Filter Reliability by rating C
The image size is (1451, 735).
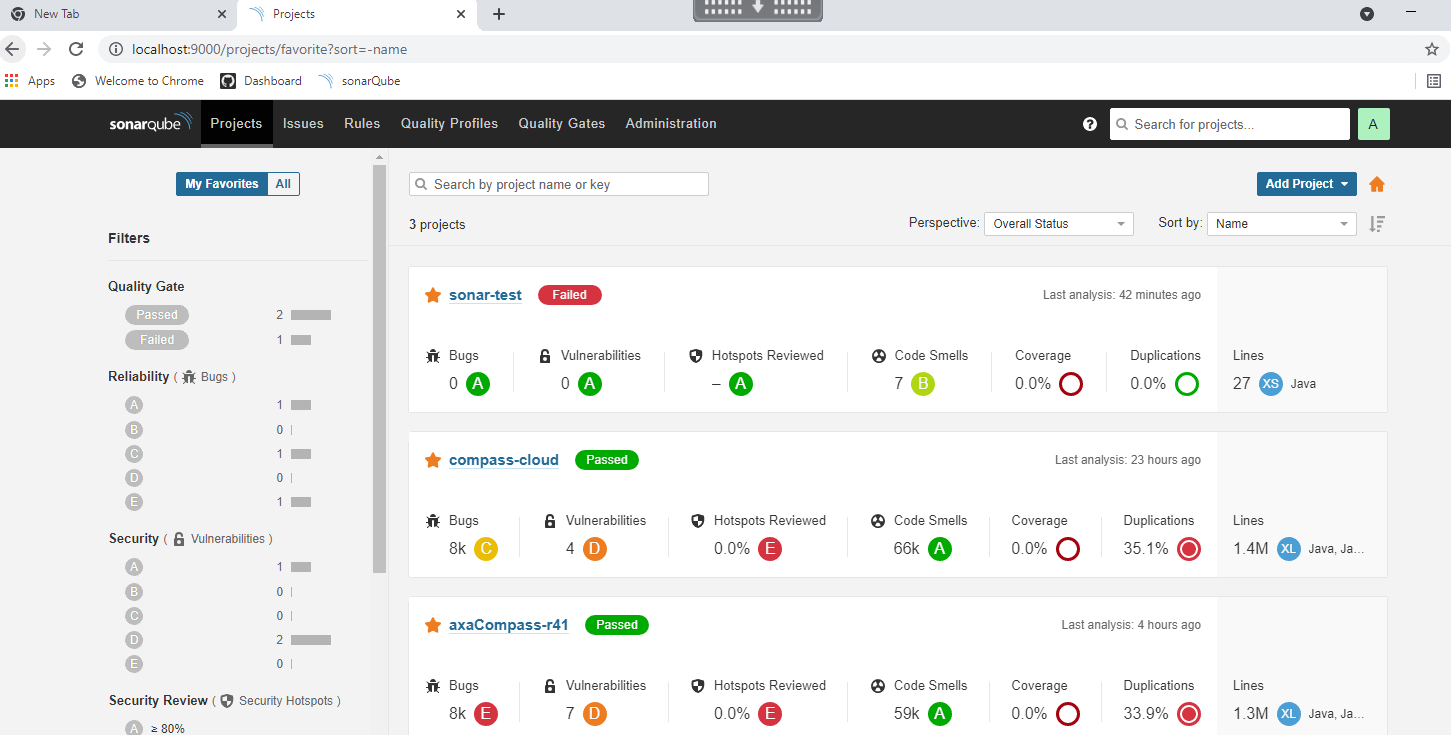[x=134, y=454]
